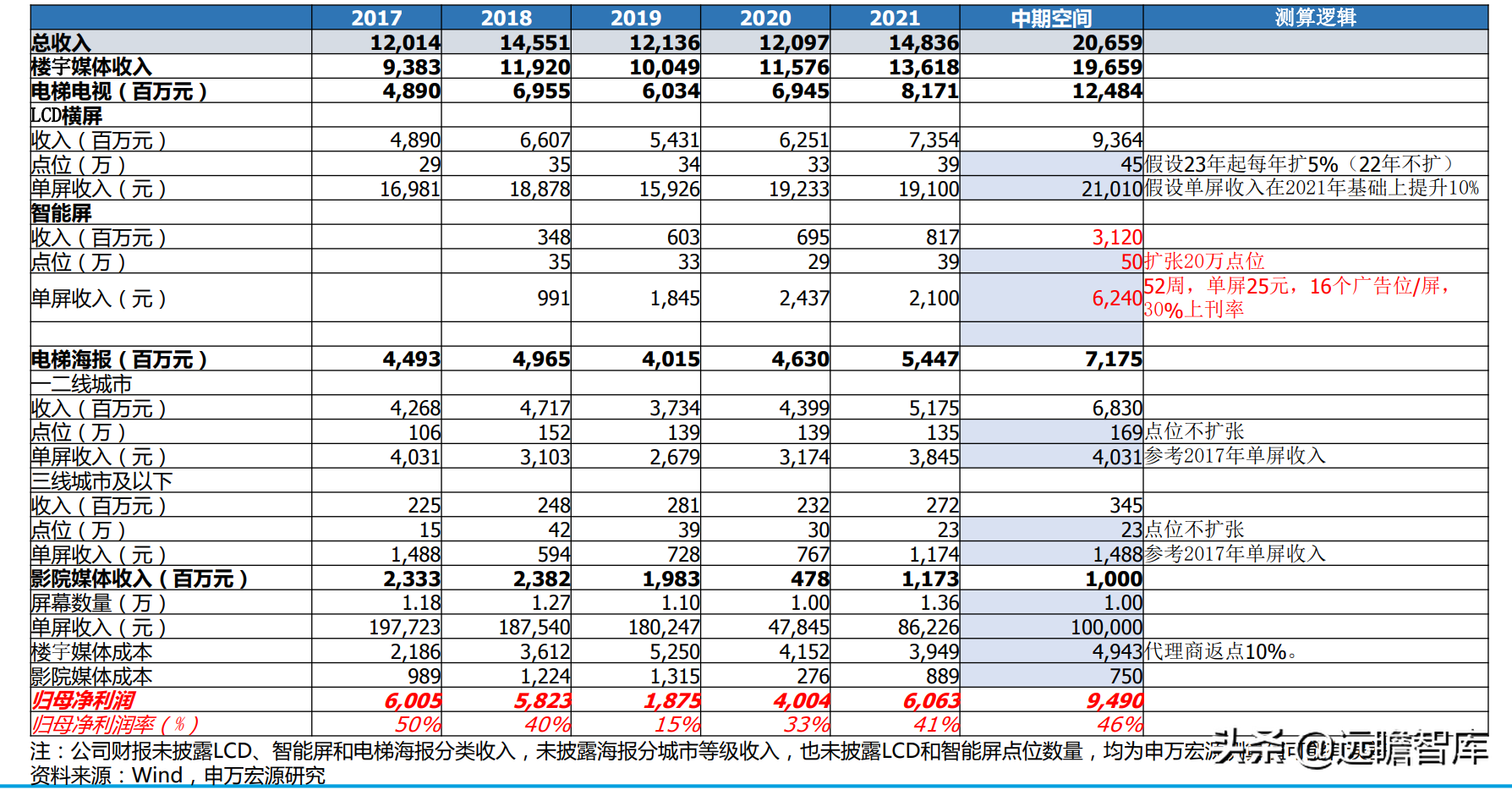
Task: Click note 假设单屏收入在2021年基础上提升10%
Action: (x=1312, y=188)
